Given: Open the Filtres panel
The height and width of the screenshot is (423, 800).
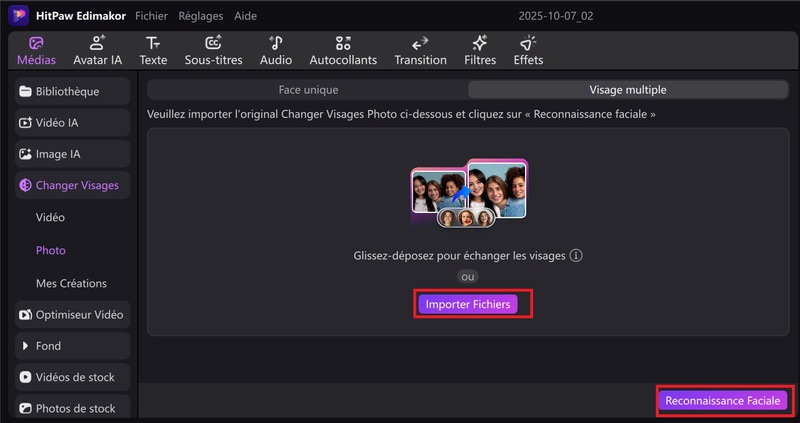Looking at the screenshot, I should click(480, 50).
